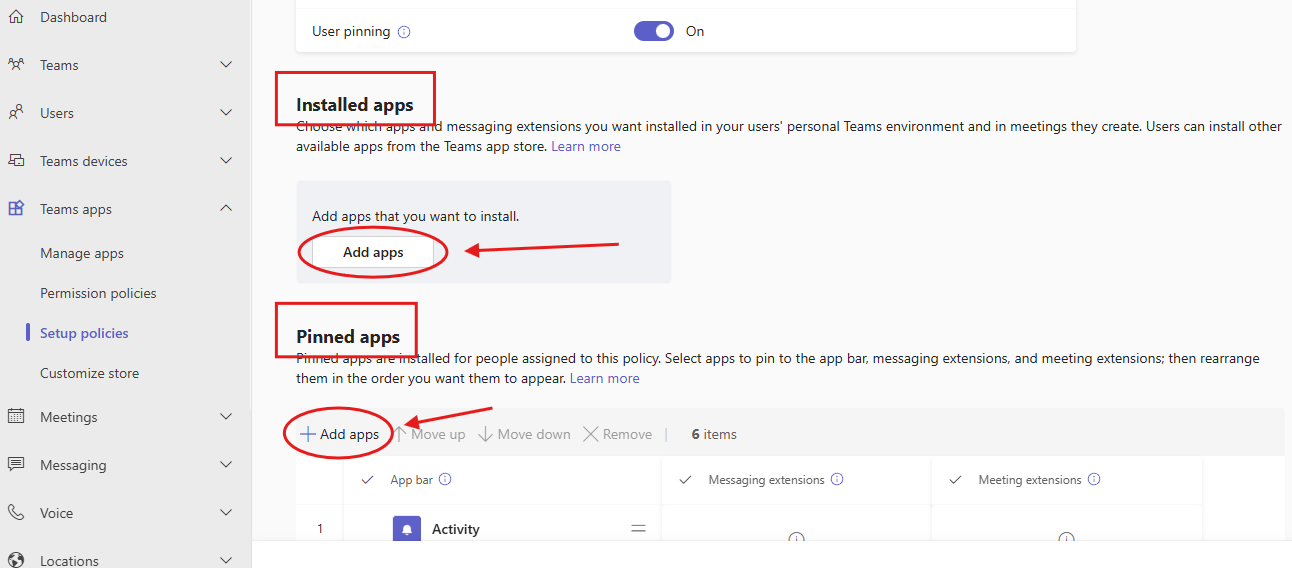Toggle the App bar column checkmark
Image resolution: width=1292 pixels, height=568 pixels.
click(367, 480)
